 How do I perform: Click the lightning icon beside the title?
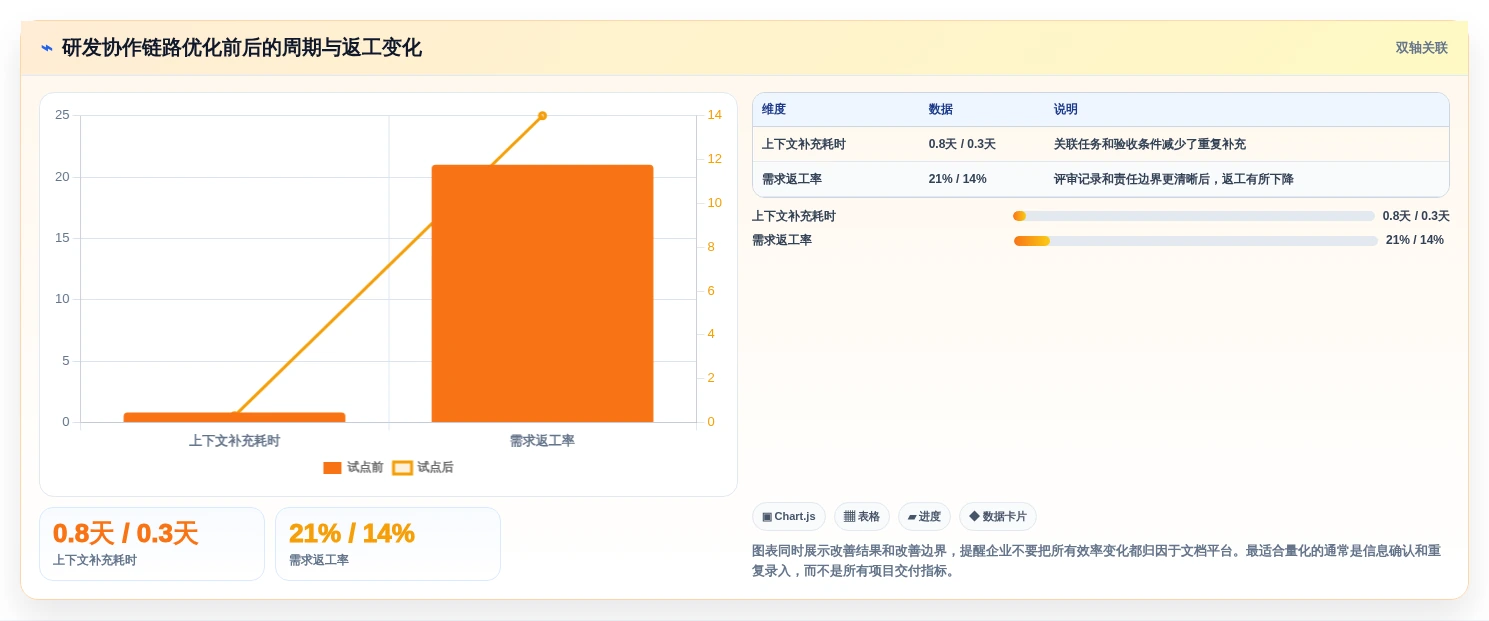(x=47, y=48)
